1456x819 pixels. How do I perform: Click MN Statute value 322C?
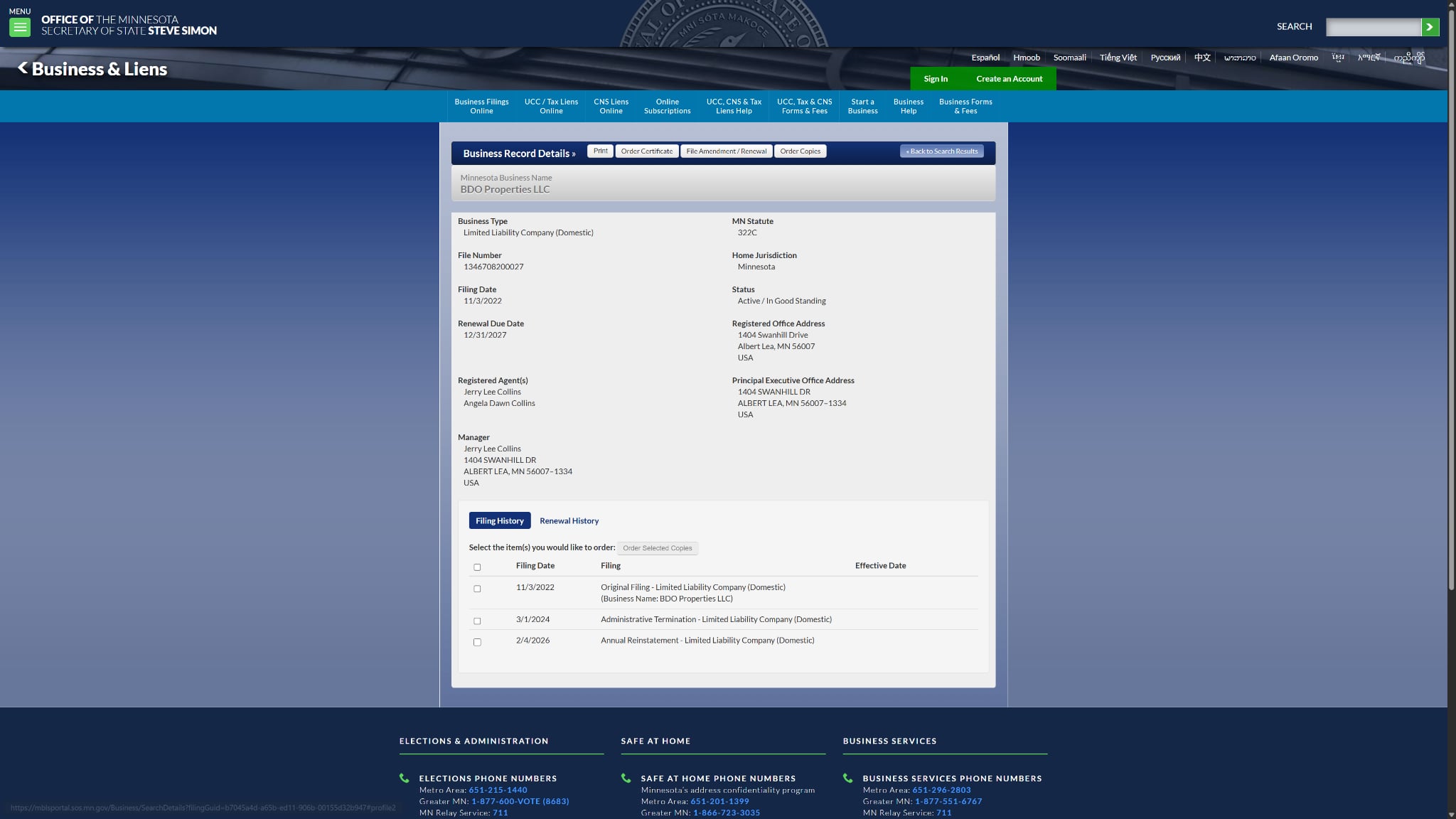[747, 233]
